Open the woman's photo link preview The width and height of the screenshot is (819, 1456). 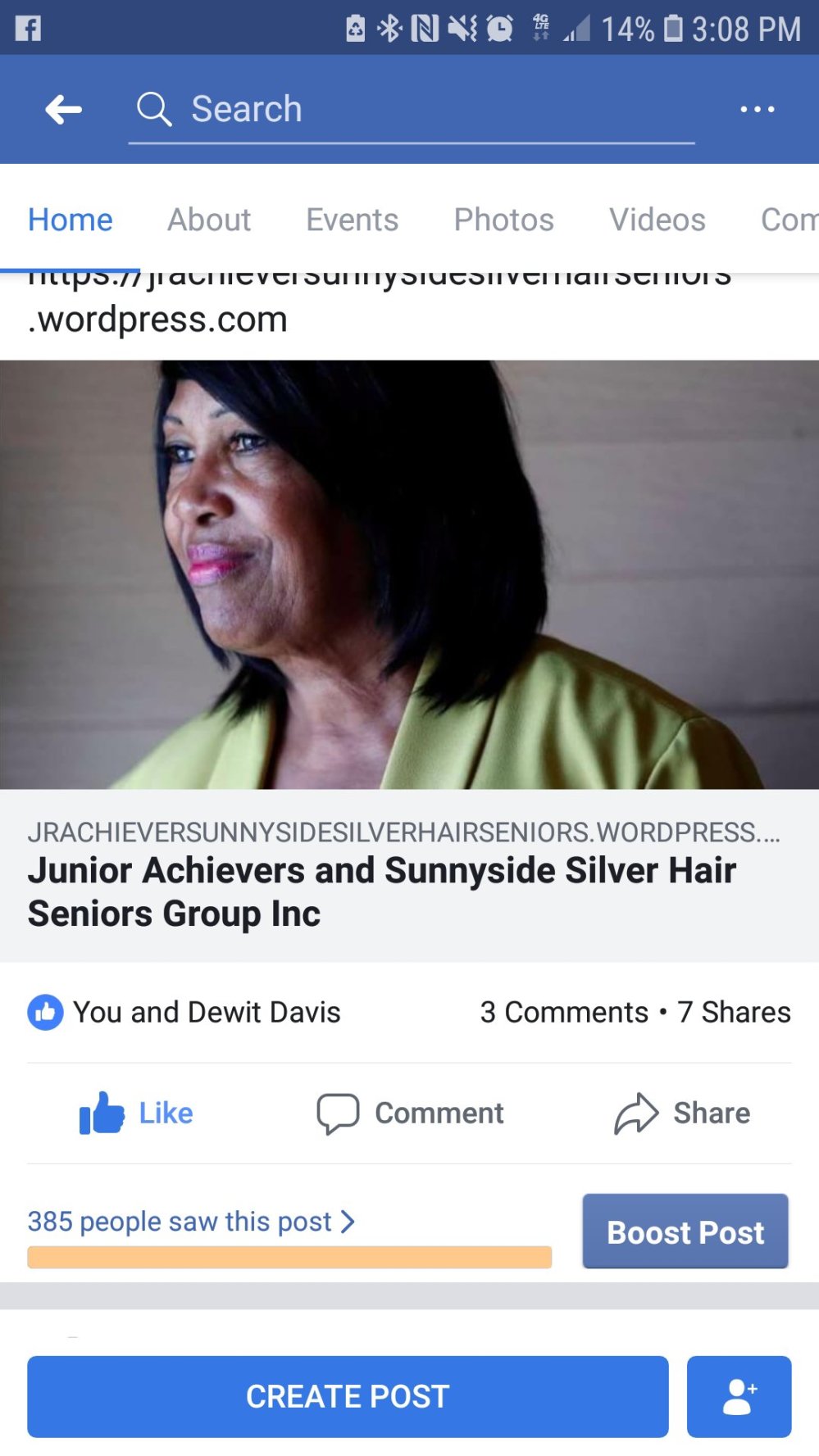pyautogui.click(x=409, y=574)
